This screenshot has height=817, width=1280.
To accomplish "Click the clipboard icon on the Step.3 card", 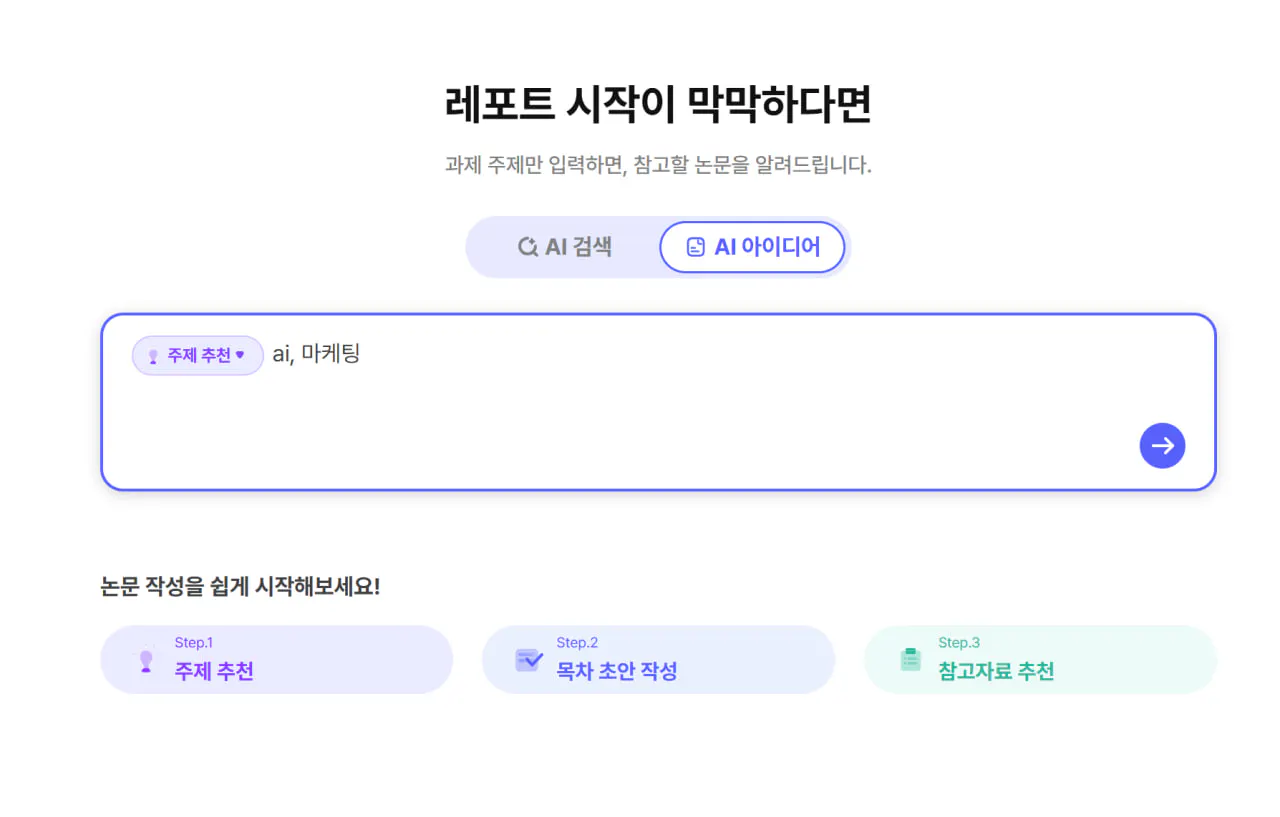I will click(x=911, y=660).
